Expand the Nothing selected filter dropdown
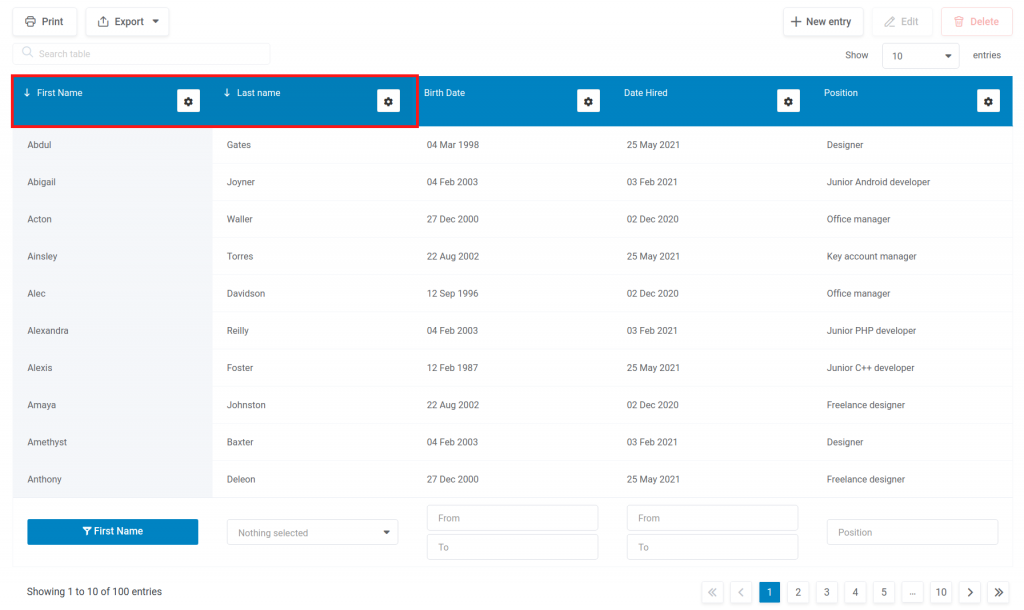The height and width of the screenshot is (610, 1024). coord(312,532)
